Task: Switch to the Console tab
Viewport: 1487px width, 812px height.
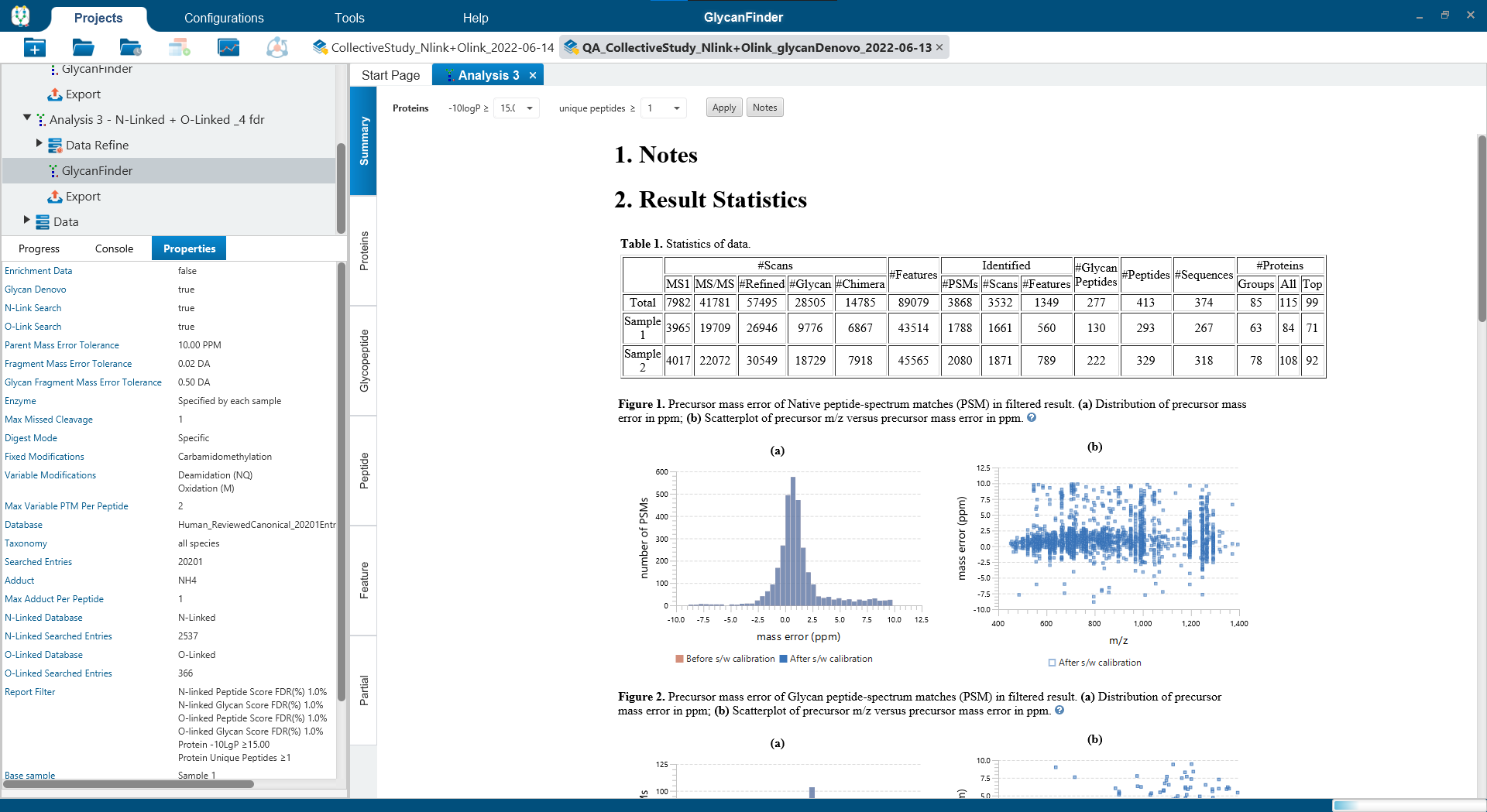Action: click(x=114, y=248)
